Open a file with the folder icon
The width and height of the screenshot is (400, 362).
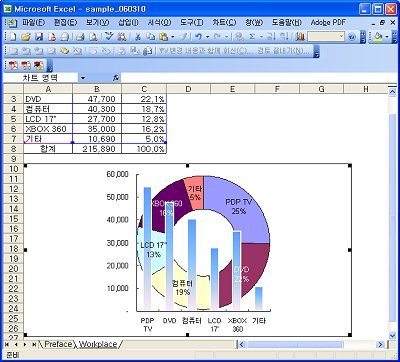[x=26, y=37]
